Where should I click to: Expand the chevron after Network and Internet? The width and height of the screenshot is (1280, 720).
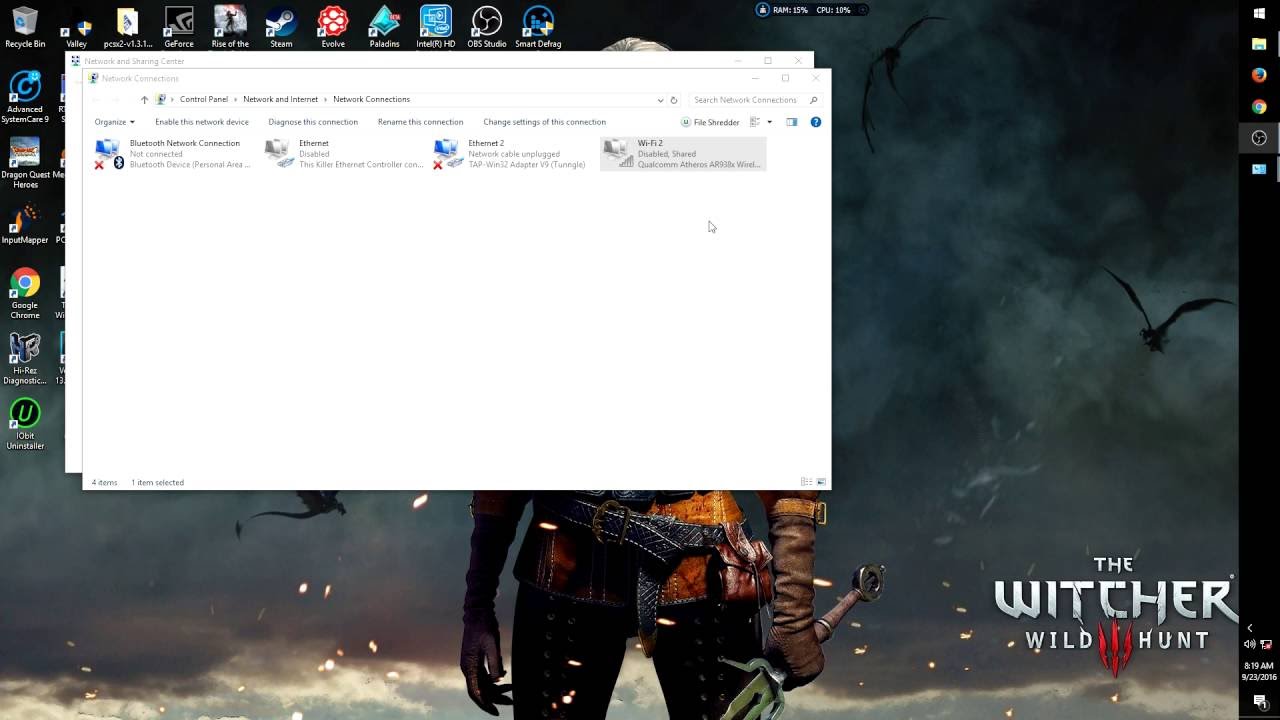[326, 99]
